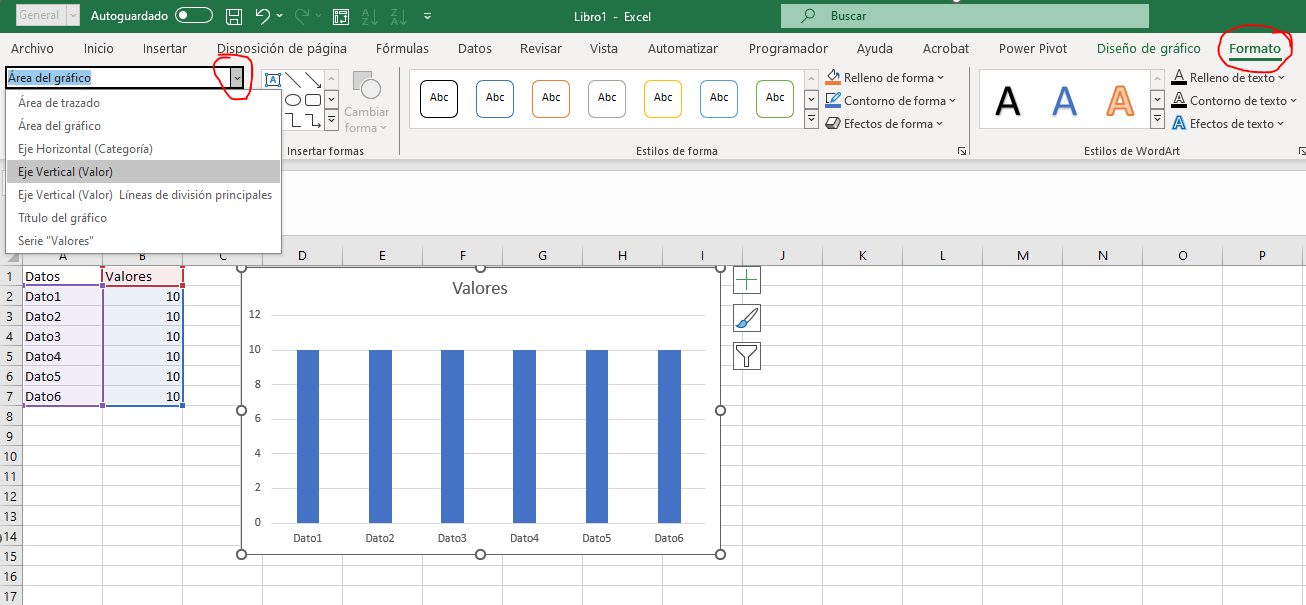Open the Insertar ribbon tab
Viewport: 1306px width, 605px height.
tap(165, 48)
